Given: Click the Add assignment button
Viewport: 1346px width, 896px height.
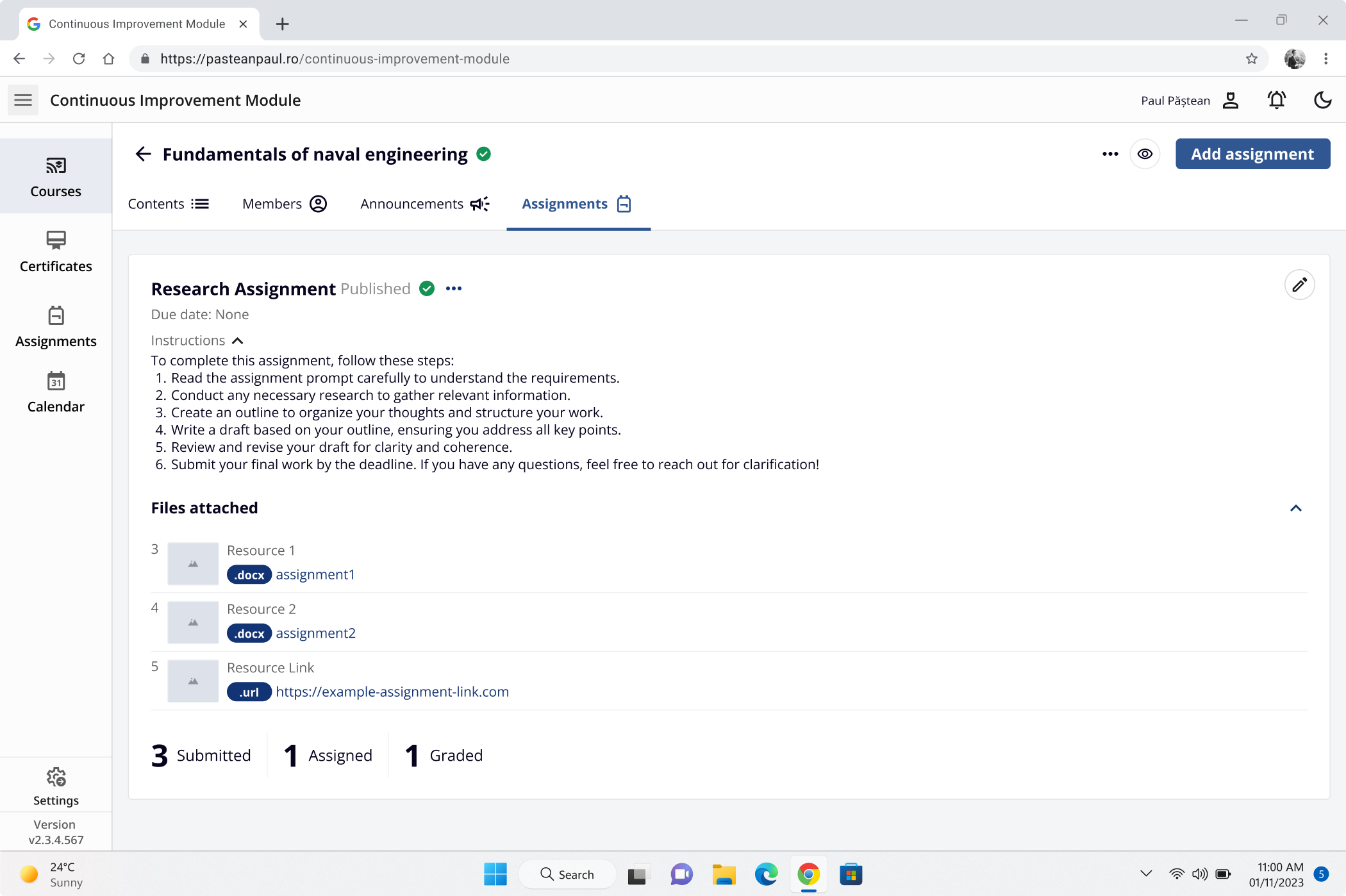Looking at the screenshot, I should [x=1252, y=154].
